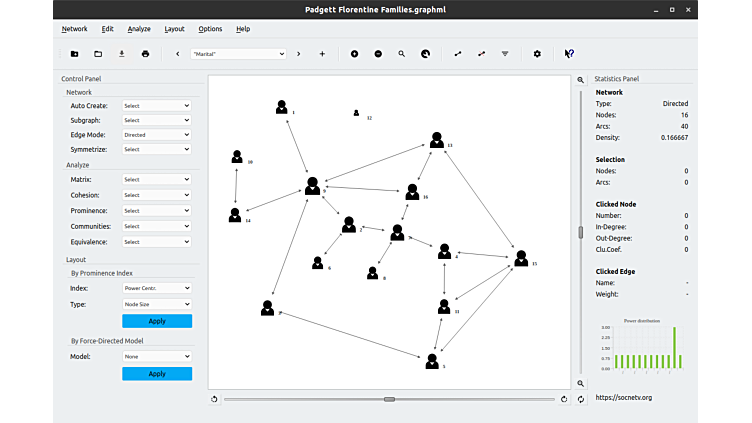Click the rotate left icon below canvas
Viewport: 752px width, 423px height.
(x=215, y=399)
